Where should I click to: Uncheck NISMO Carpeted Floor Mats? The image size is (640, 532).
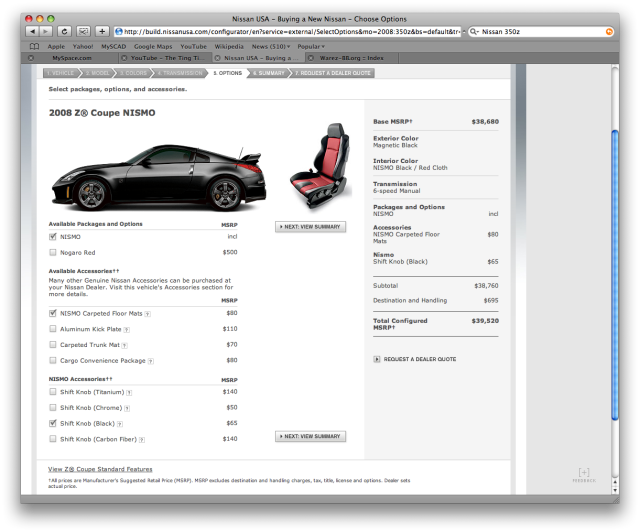[53, 313]
